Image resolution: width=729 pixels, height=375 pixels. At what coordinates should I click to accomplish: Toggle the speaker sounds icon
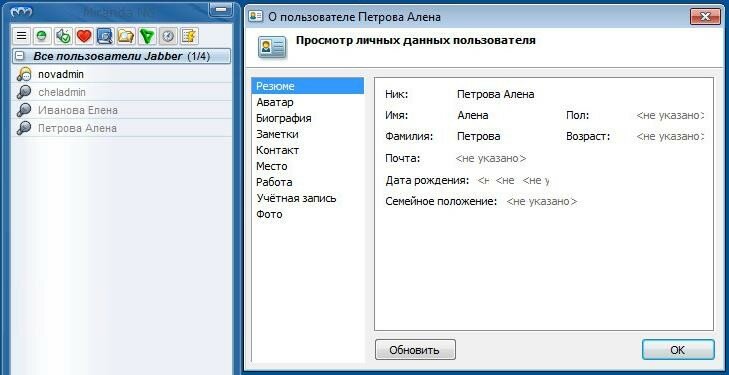point(63,36)
